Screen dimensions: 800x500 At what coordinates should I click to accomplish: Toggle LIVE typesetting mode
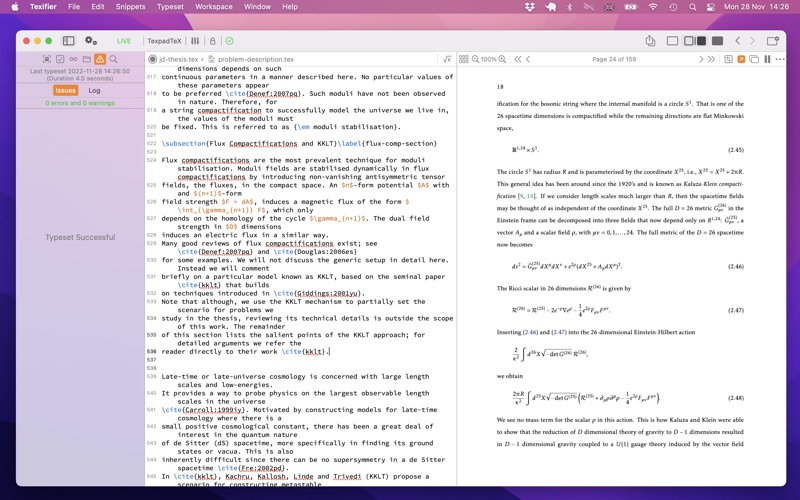click(x=123, y=41)
